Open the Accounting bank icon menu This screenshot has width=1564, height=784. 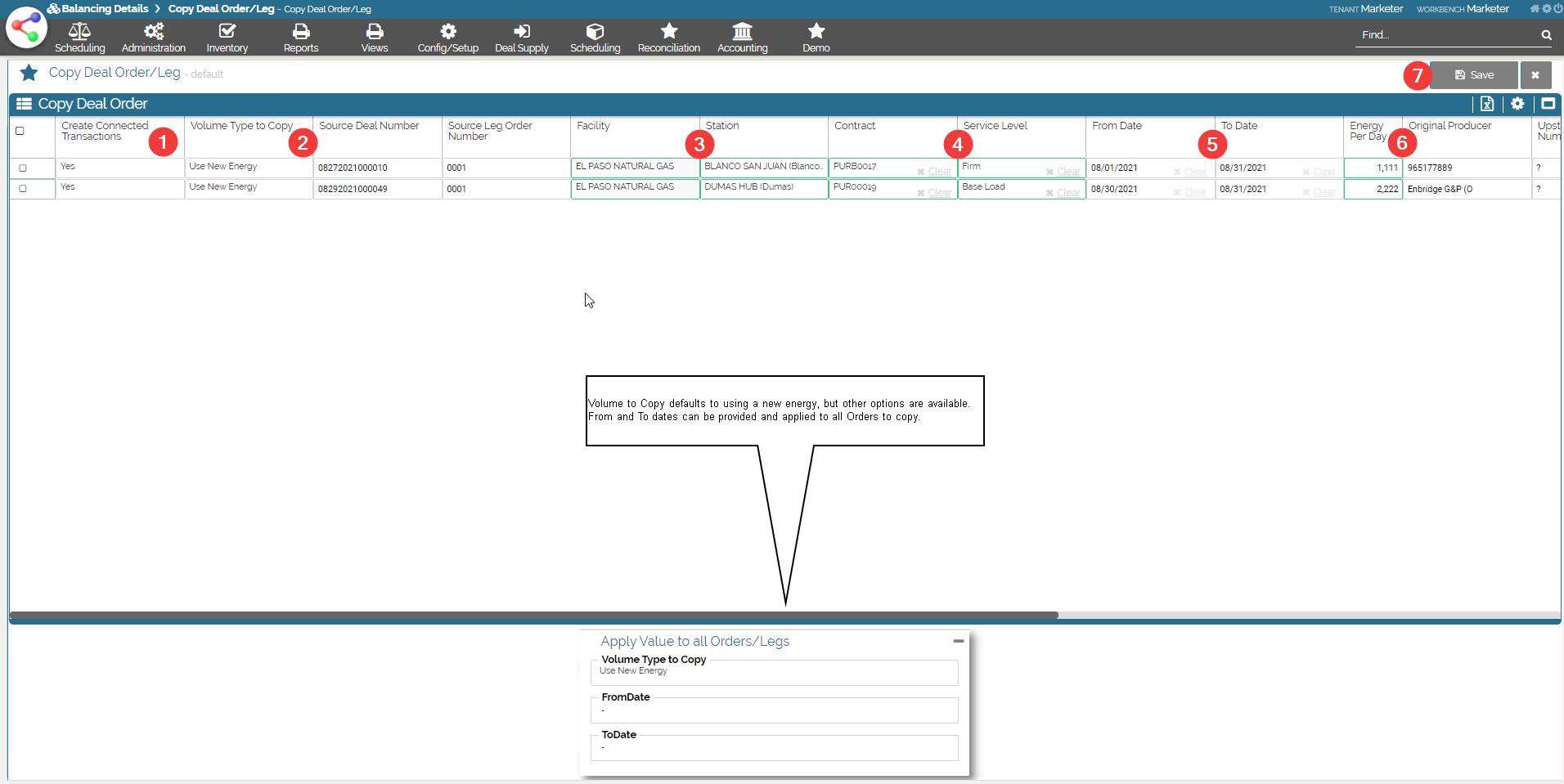point(742,38)
